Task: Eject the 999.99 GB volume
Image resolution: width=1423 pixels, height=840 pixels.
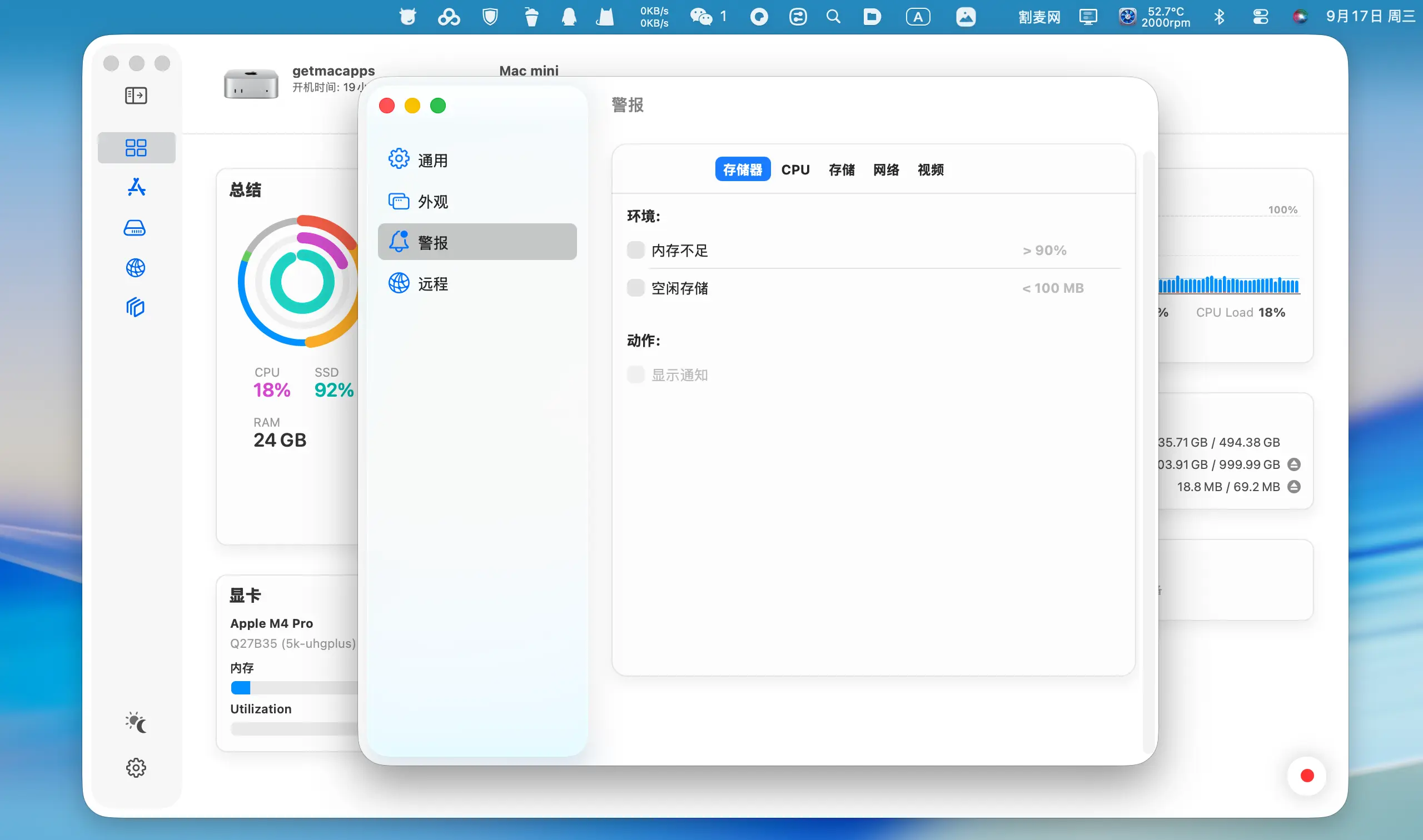Action: [1293, 464]
